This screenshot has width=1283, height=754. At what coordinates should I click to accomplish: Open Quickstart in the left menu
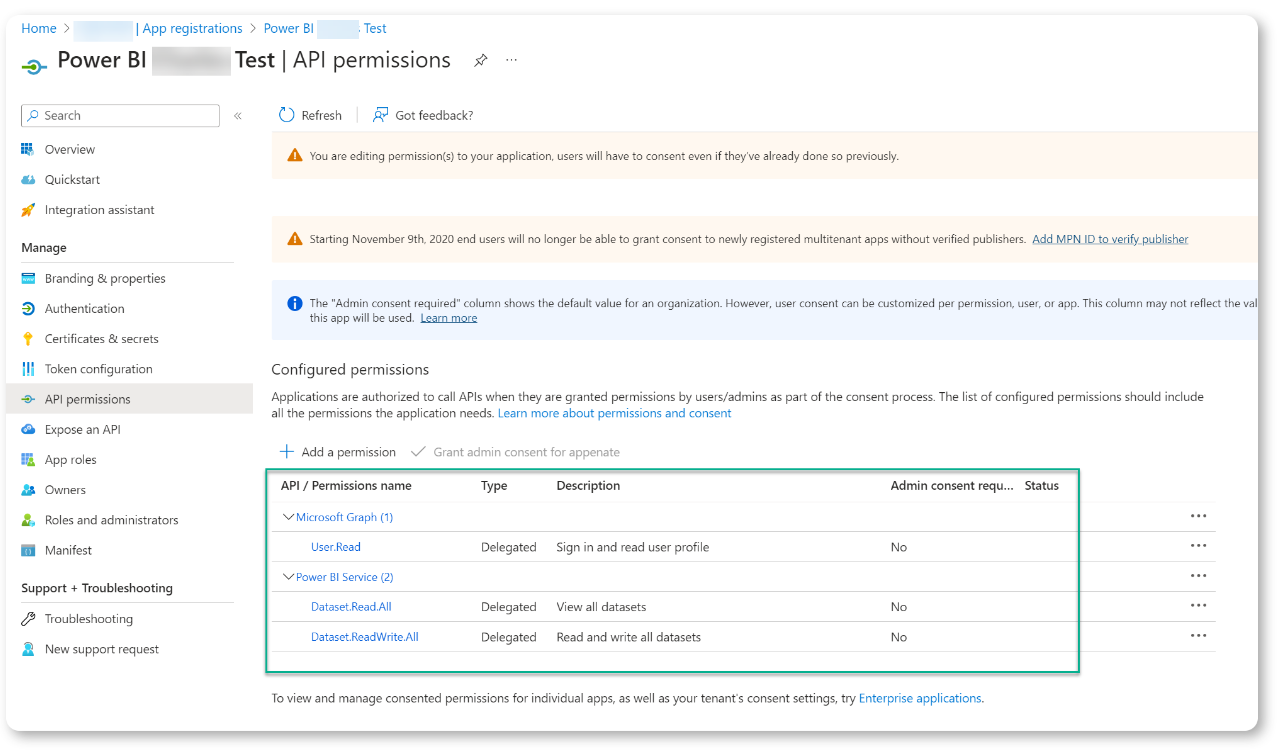pyautogui.click(x=72, y=180)
